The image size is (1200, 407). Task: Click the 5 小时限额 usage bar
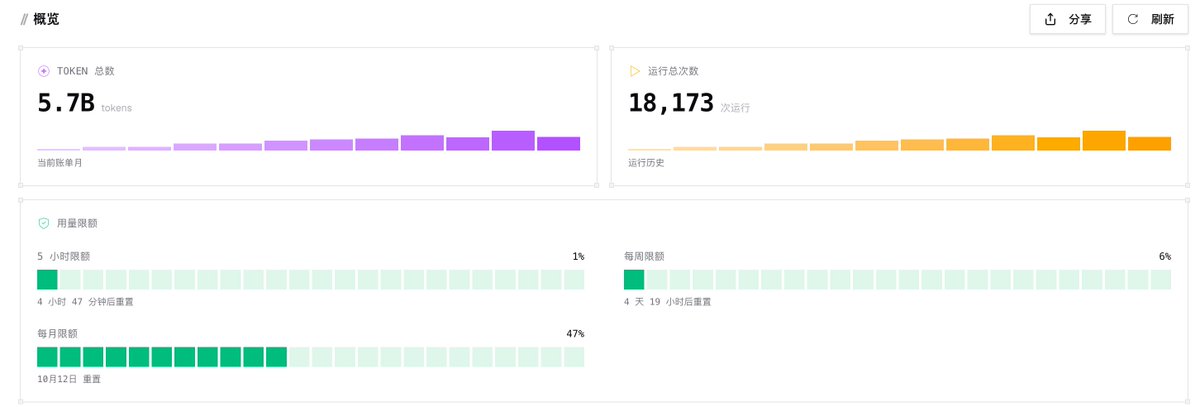tap(310, 279)
